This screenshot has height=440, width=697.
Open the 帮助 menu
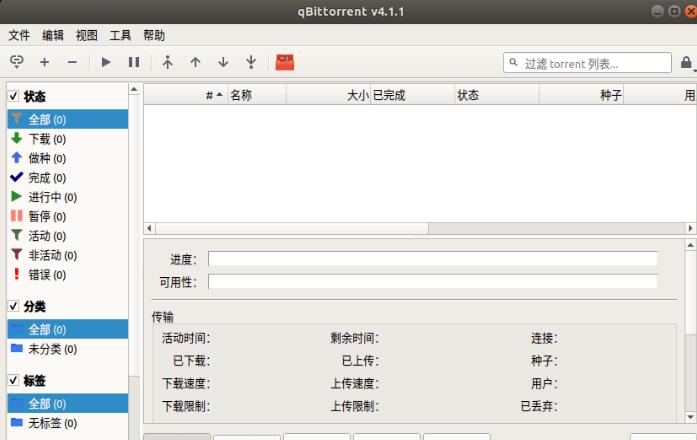(154, 35)
